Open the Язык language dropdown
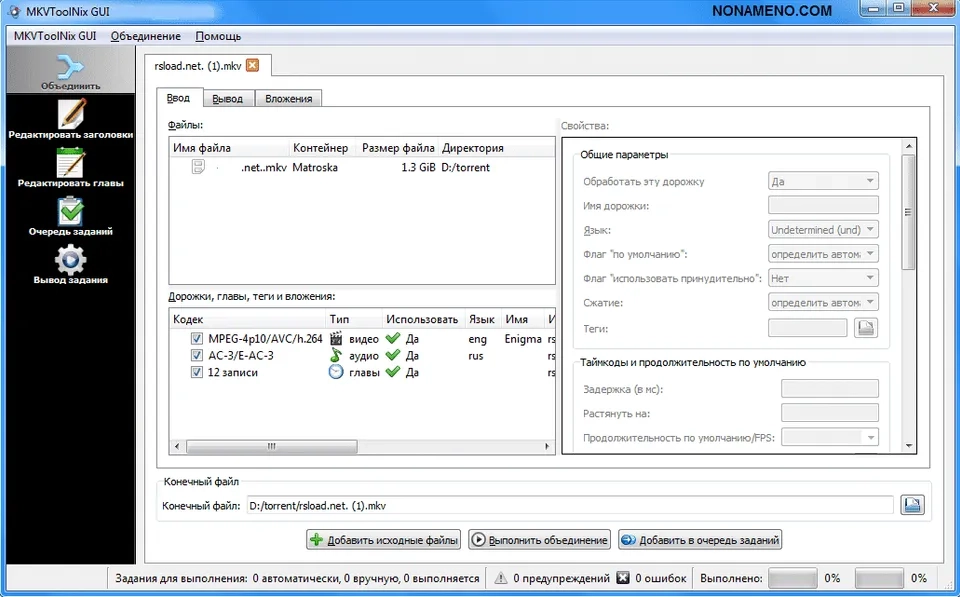 tap(822, 230)
